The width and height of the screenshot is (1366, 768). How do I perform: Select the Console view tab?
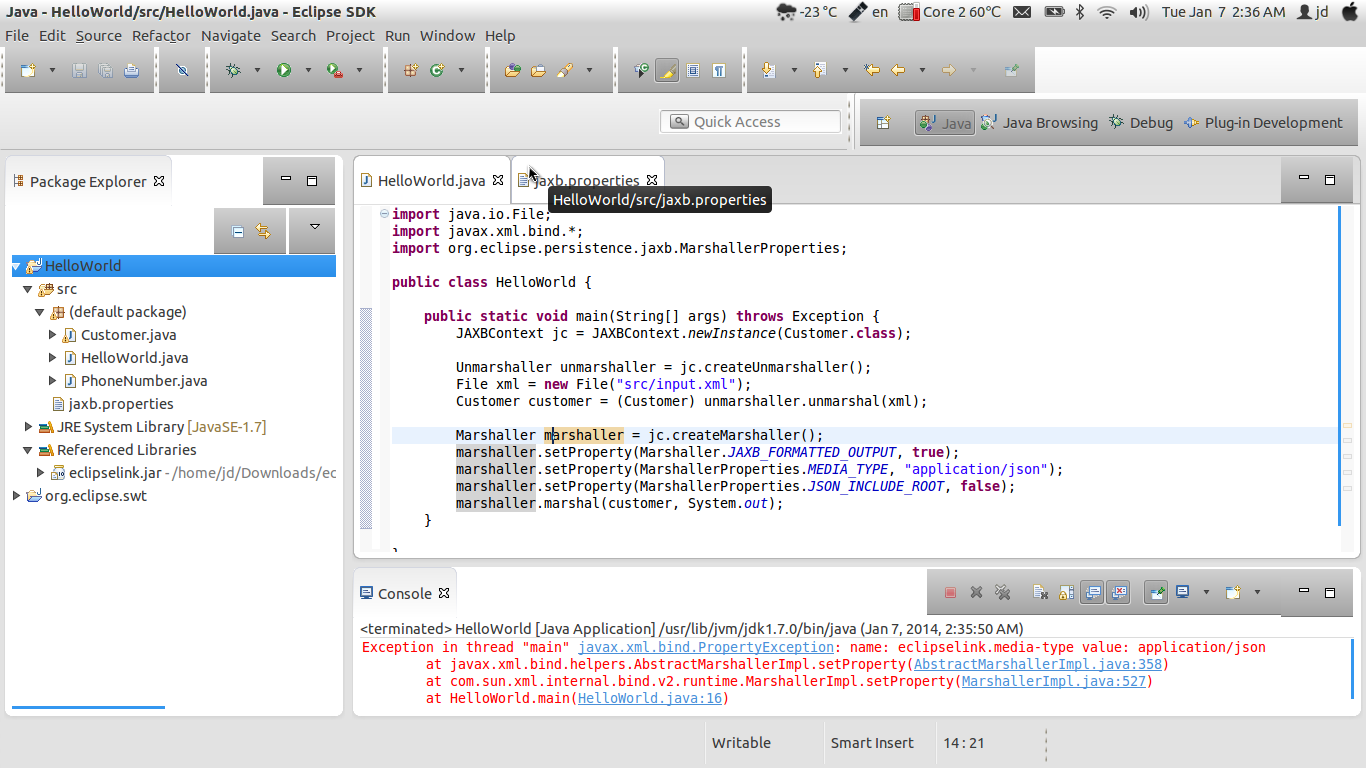pos(405,593)
